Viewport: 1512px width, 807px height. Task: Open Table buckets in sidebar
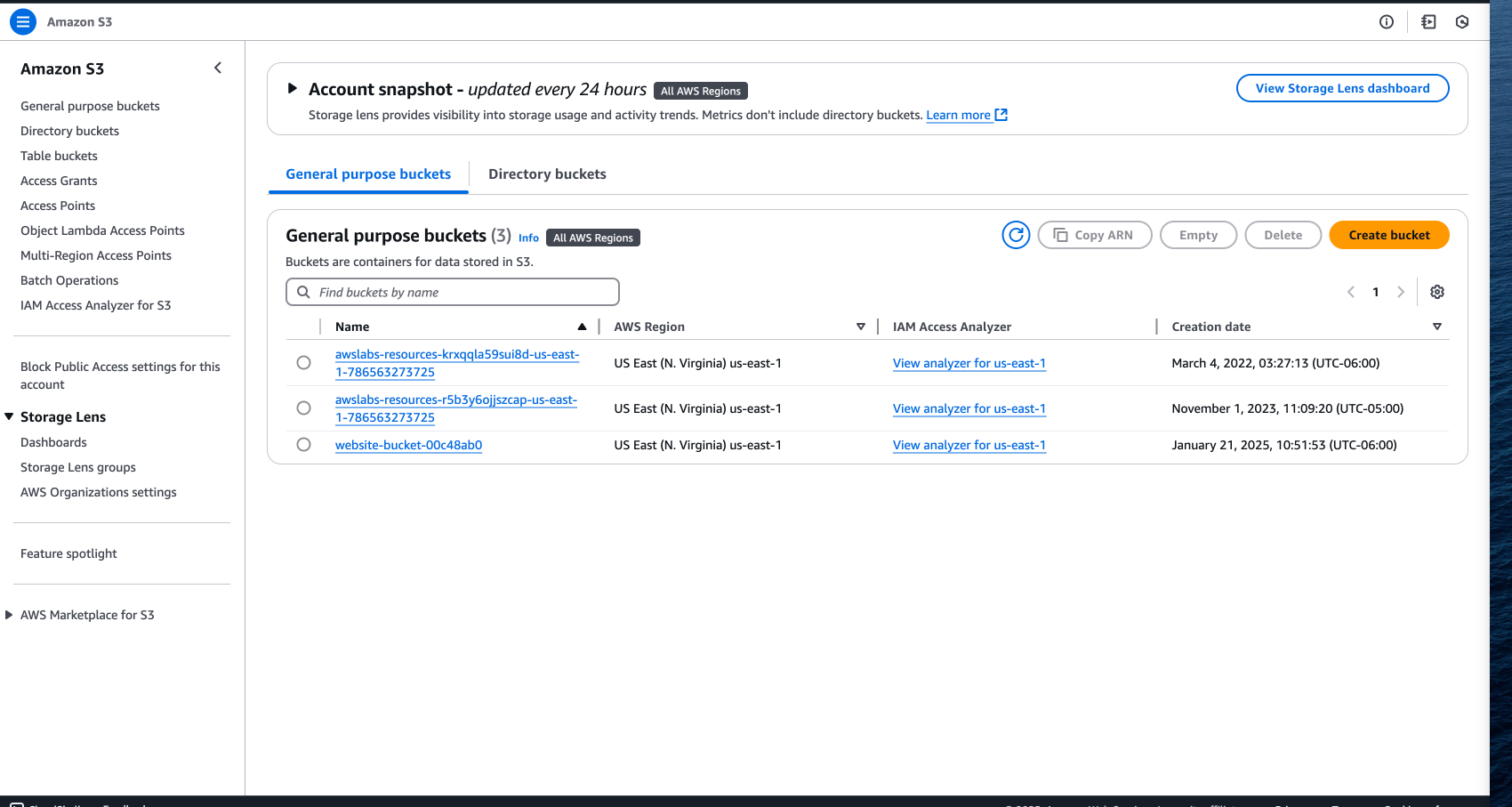(x=59, y=156)
